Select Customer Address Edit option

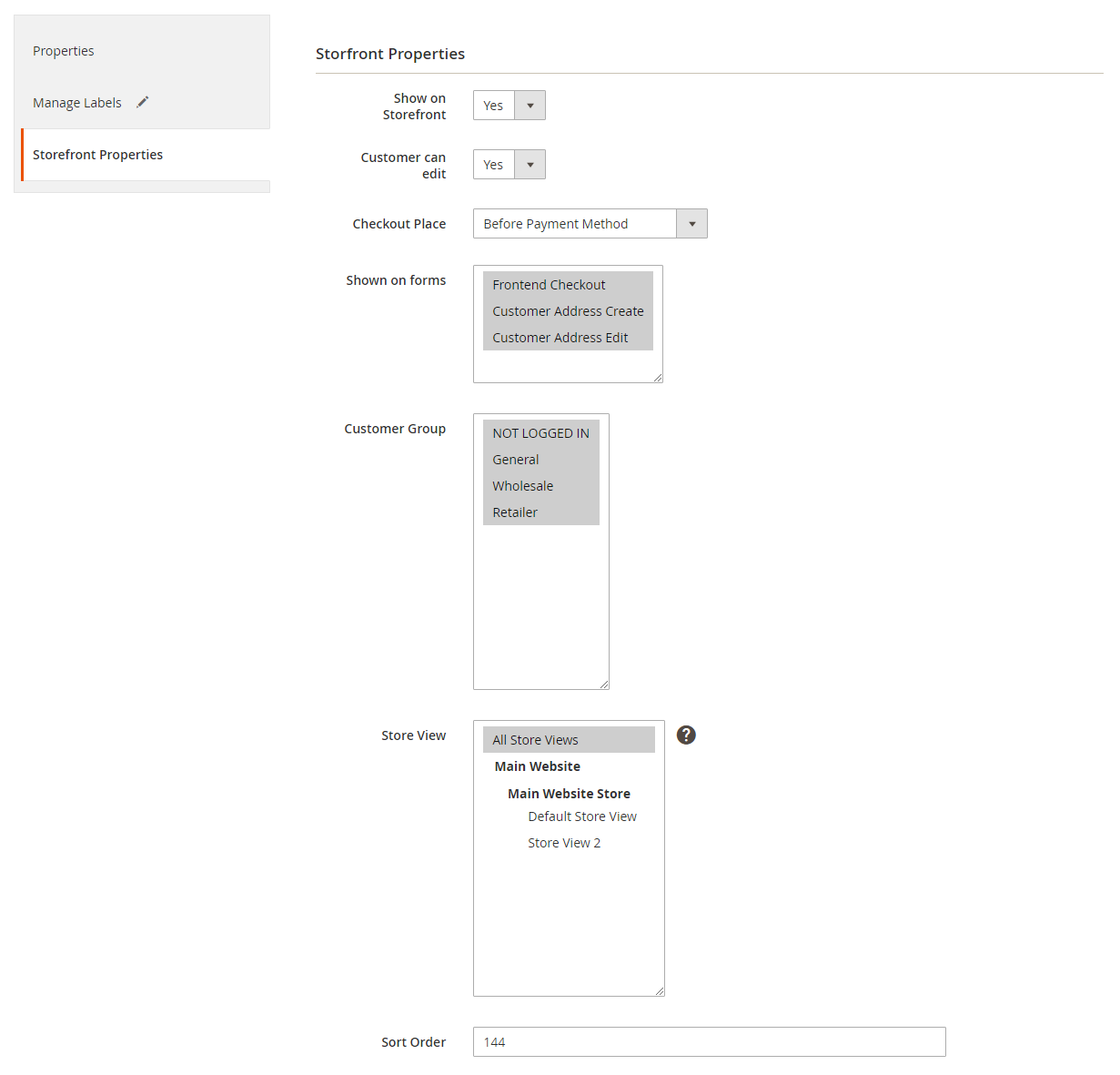[x=568, y=338]
